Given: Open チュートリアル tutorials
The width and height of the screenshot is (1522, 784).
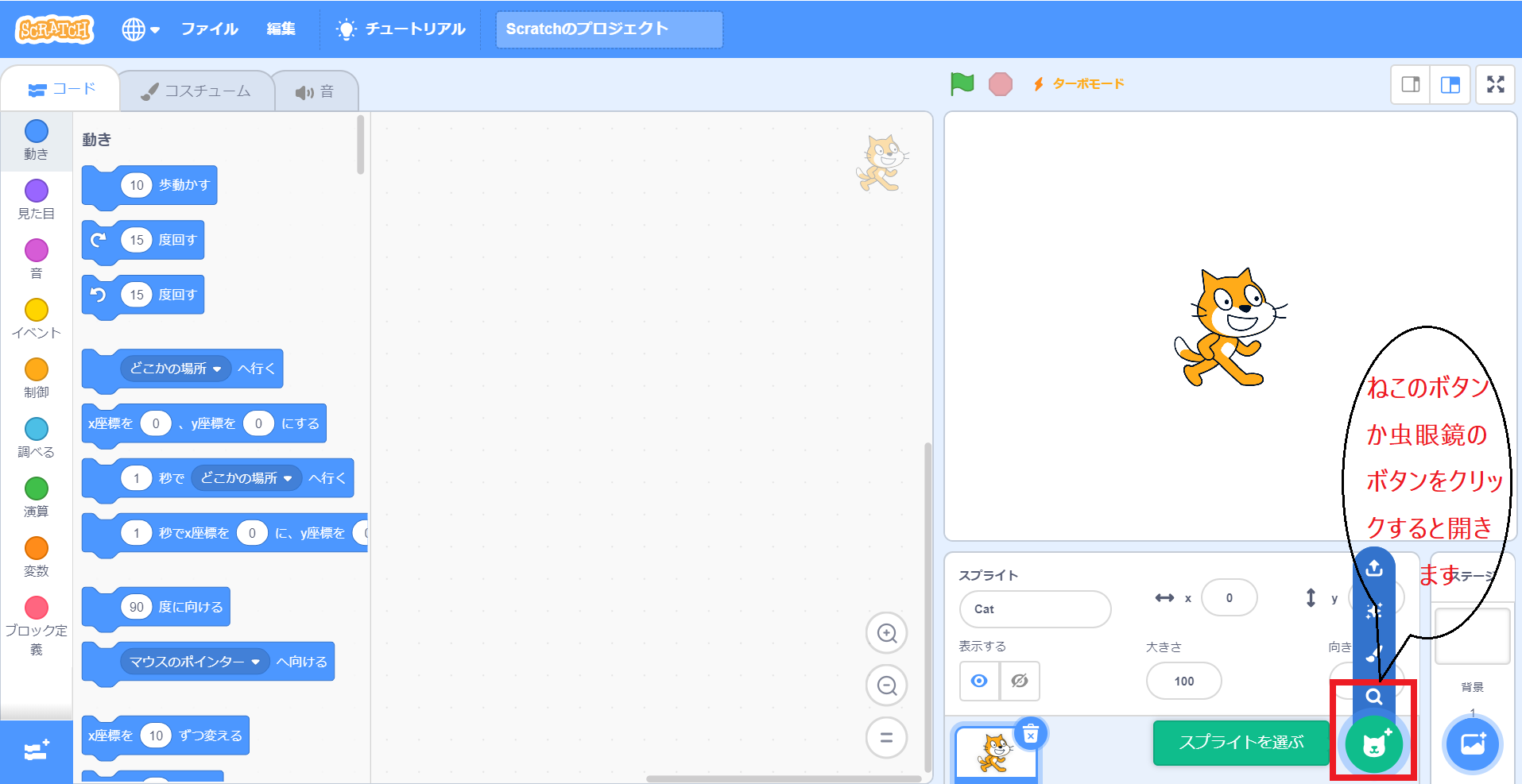Looking at the screenshot, I should point(401,29).
